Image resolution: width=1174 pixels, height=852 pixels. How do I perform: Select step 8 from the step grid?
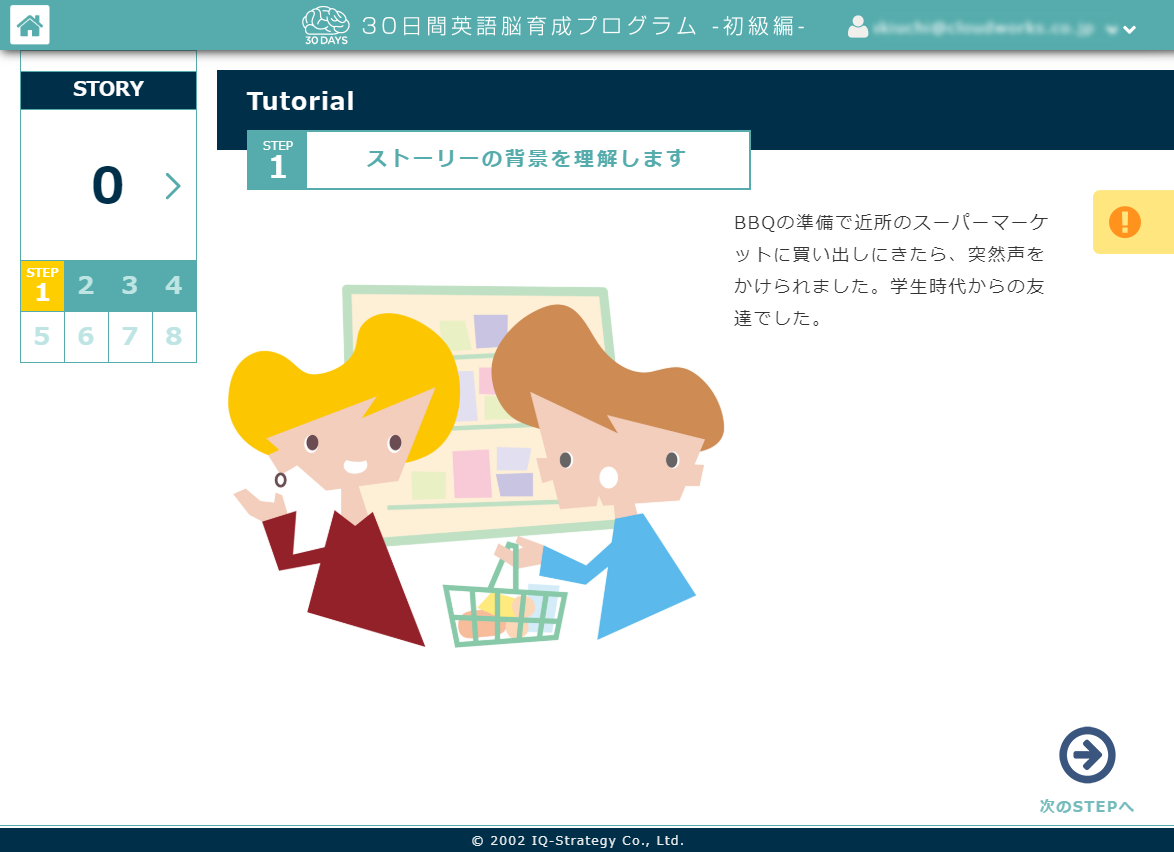click(x=174, y=337)
